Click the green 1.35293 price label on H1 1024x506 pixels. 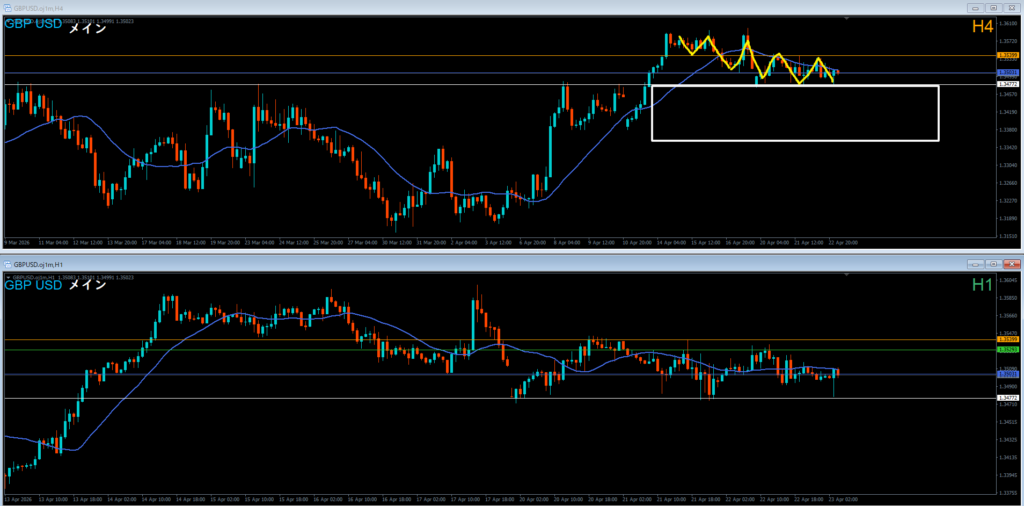(1008, 350)
